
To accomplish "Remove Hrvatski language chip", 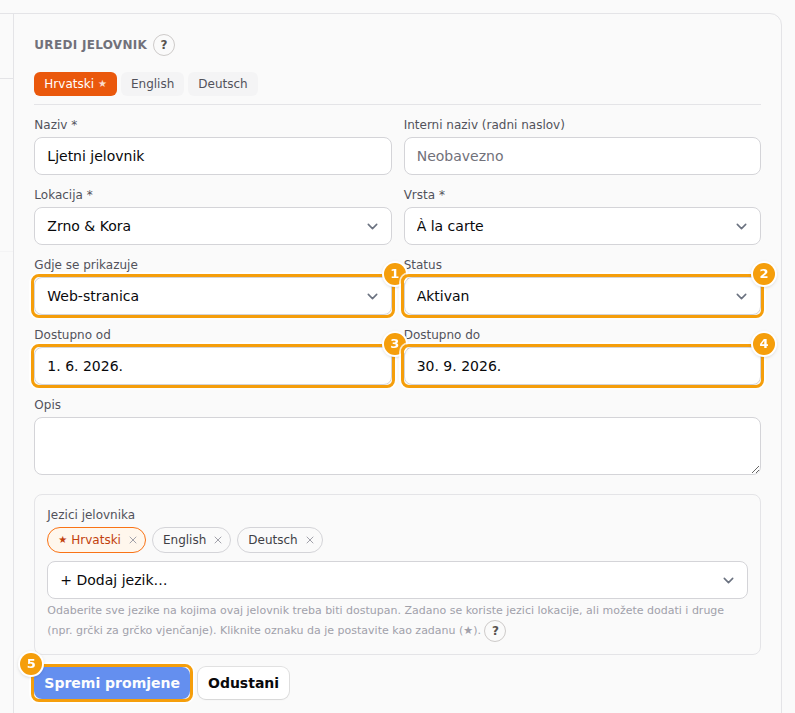I will pos(133,540).
